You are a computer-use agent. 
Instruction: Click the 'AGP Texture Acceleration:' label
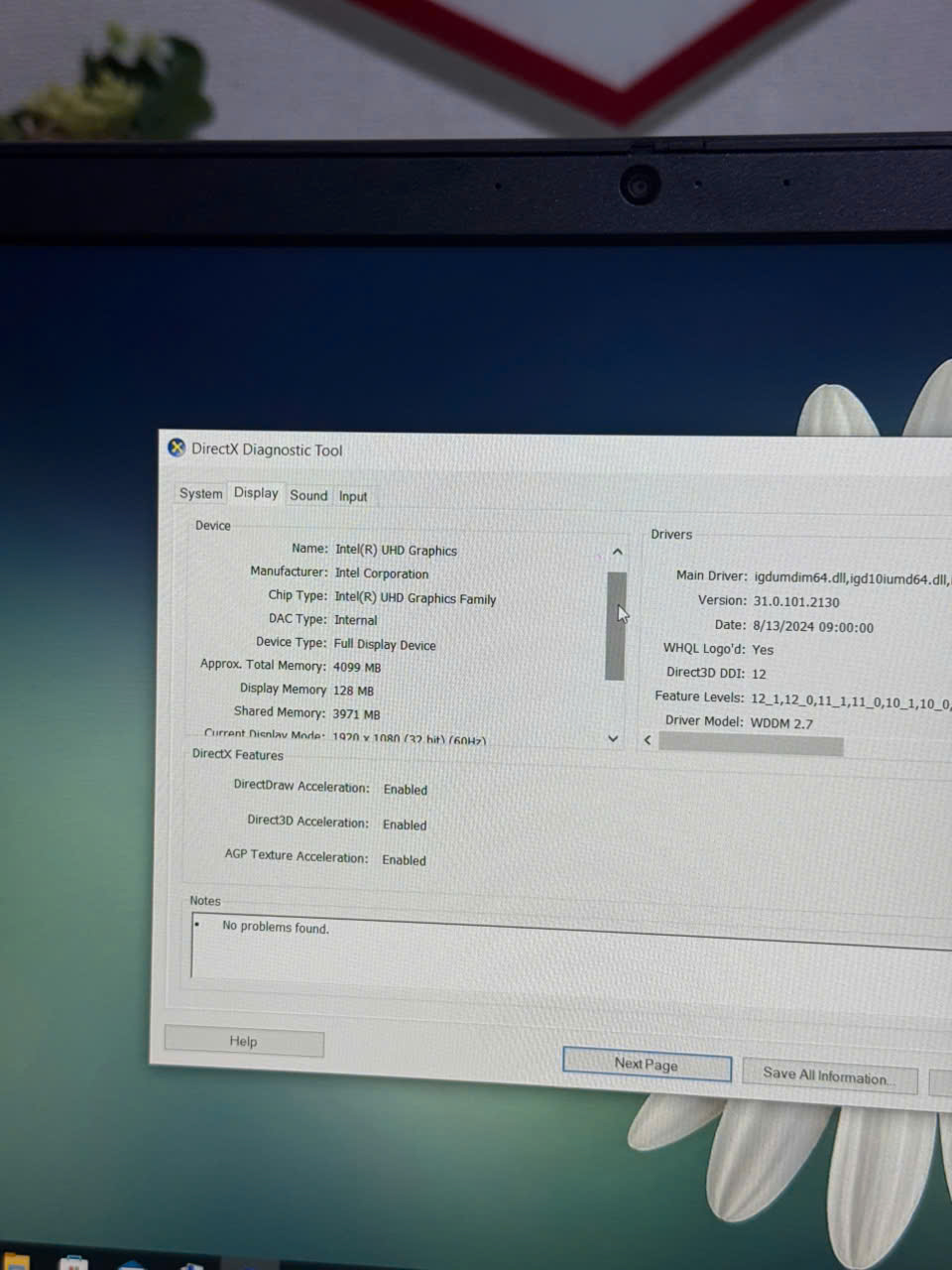pos(296,855)
